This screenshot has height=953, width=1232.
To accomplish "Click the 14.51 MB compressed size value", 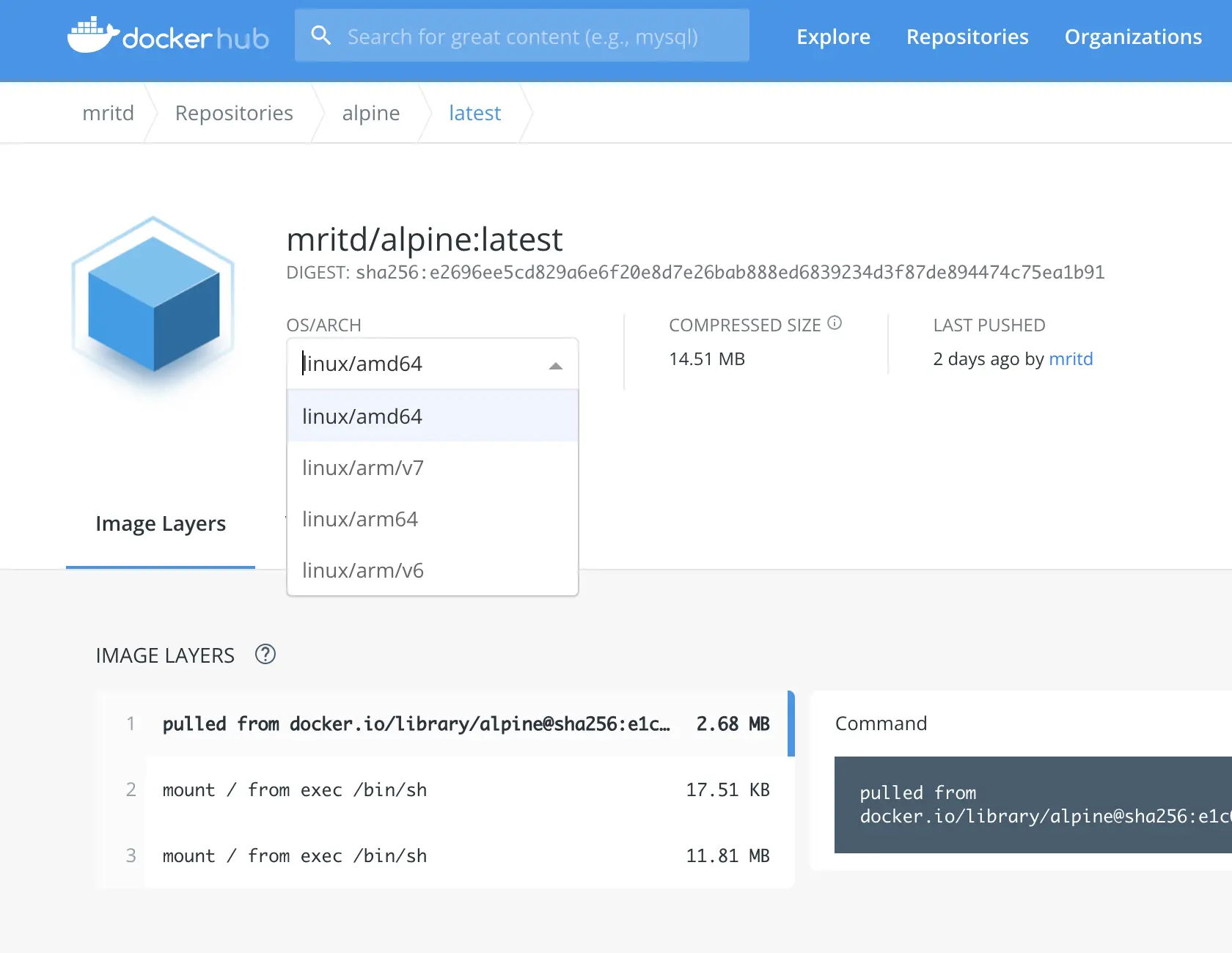I will 707,358.
